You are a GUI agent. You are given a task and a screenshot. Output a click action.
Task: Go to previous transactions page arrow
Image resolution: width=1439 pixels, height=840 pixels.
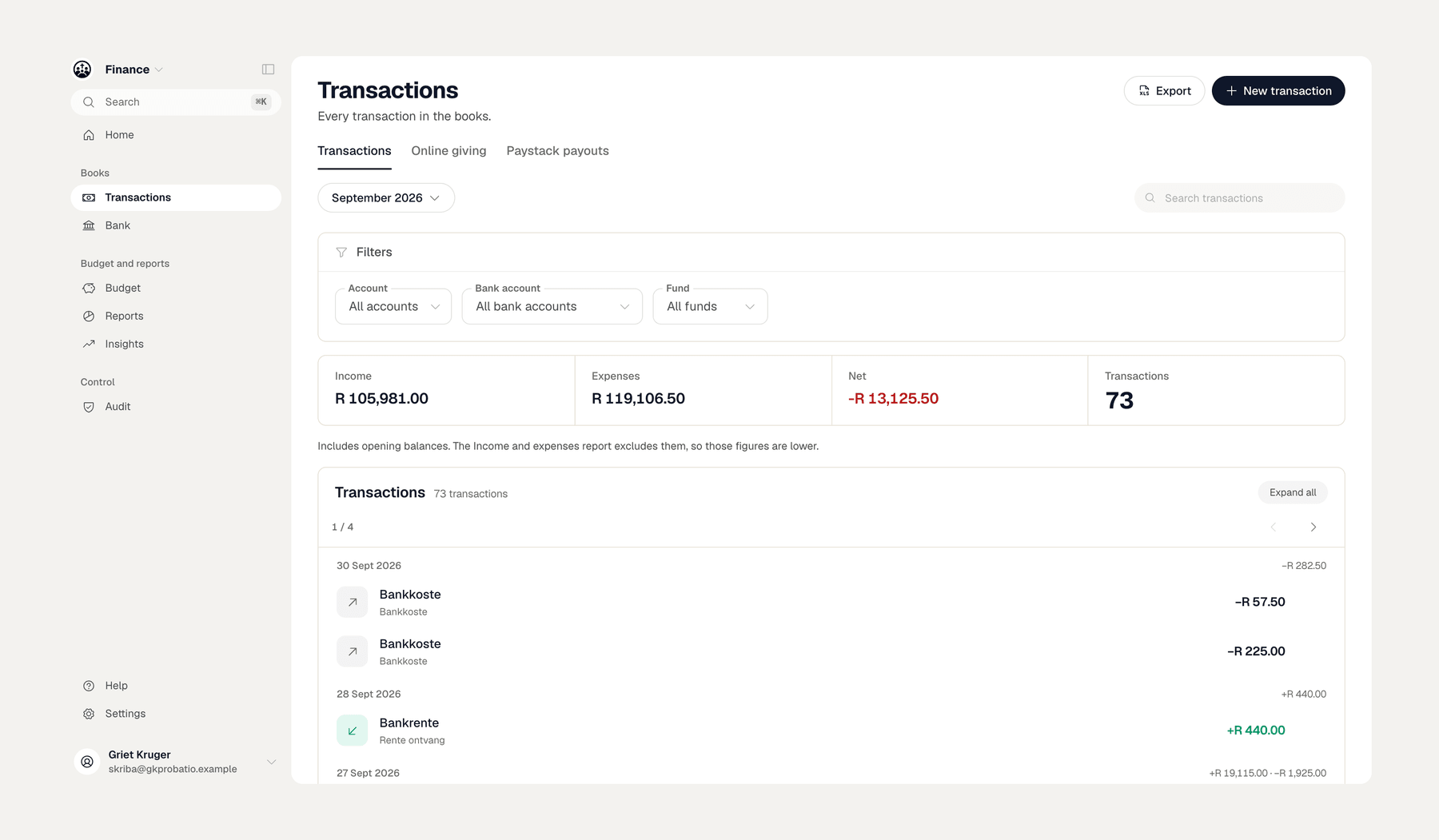click(x=1274, y=527)
